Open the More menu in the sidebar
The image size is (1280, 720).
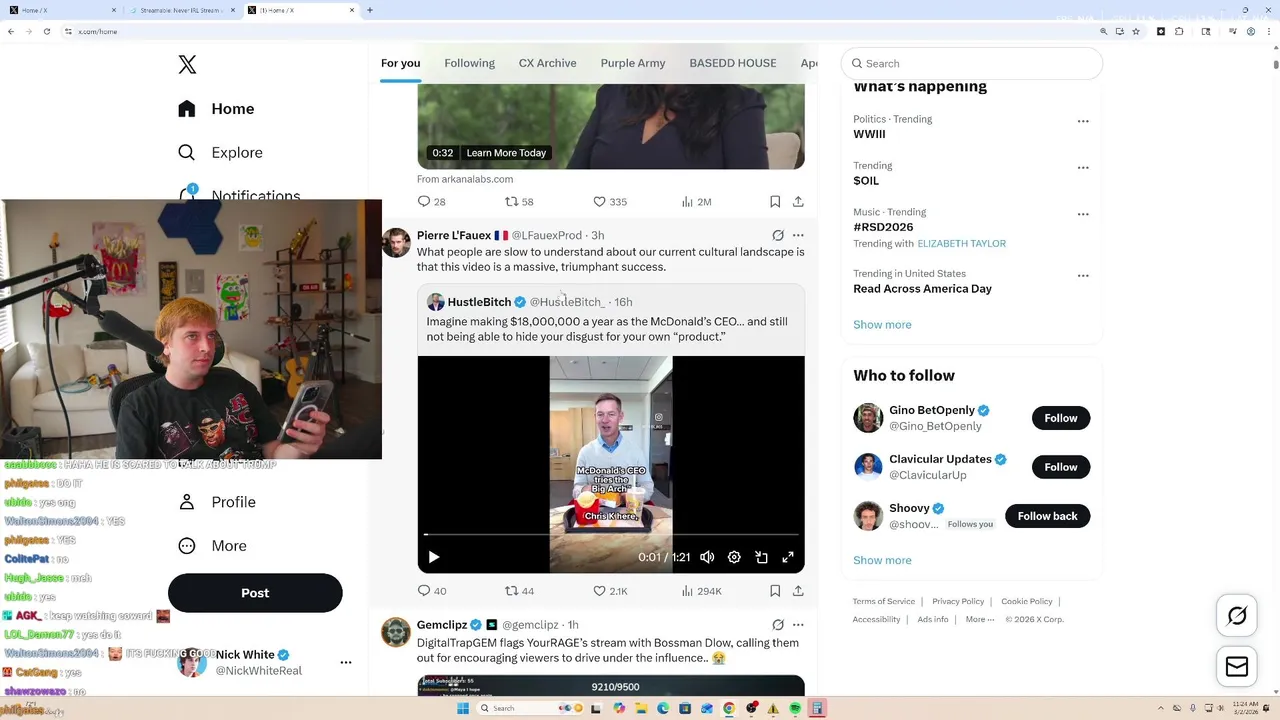pos(212,546)
